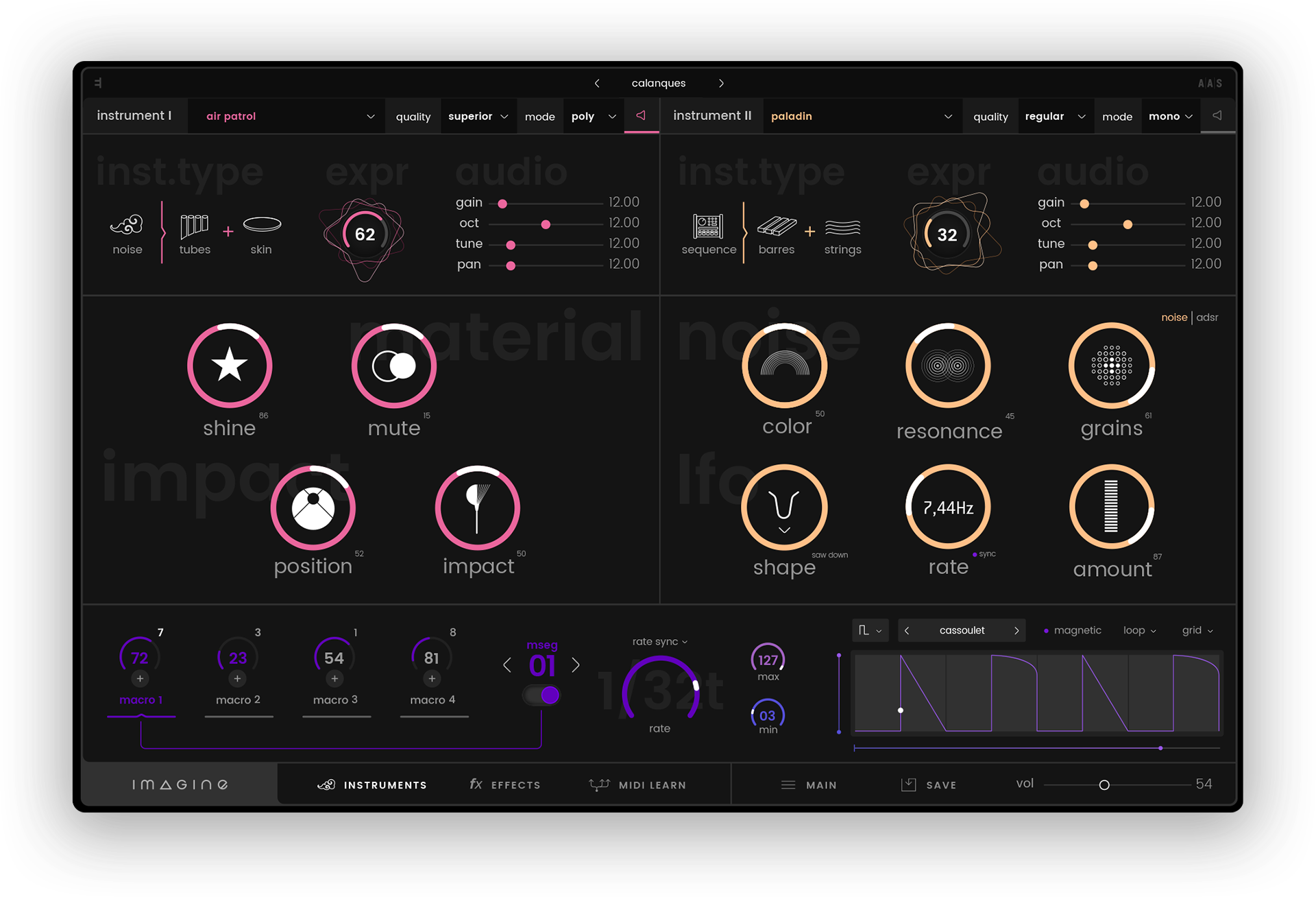The height and width of the screenshot is (897, 1316).
Task: Adjust the master vol slider handle
Action: pyautogui.click(x=1104, y=785)
